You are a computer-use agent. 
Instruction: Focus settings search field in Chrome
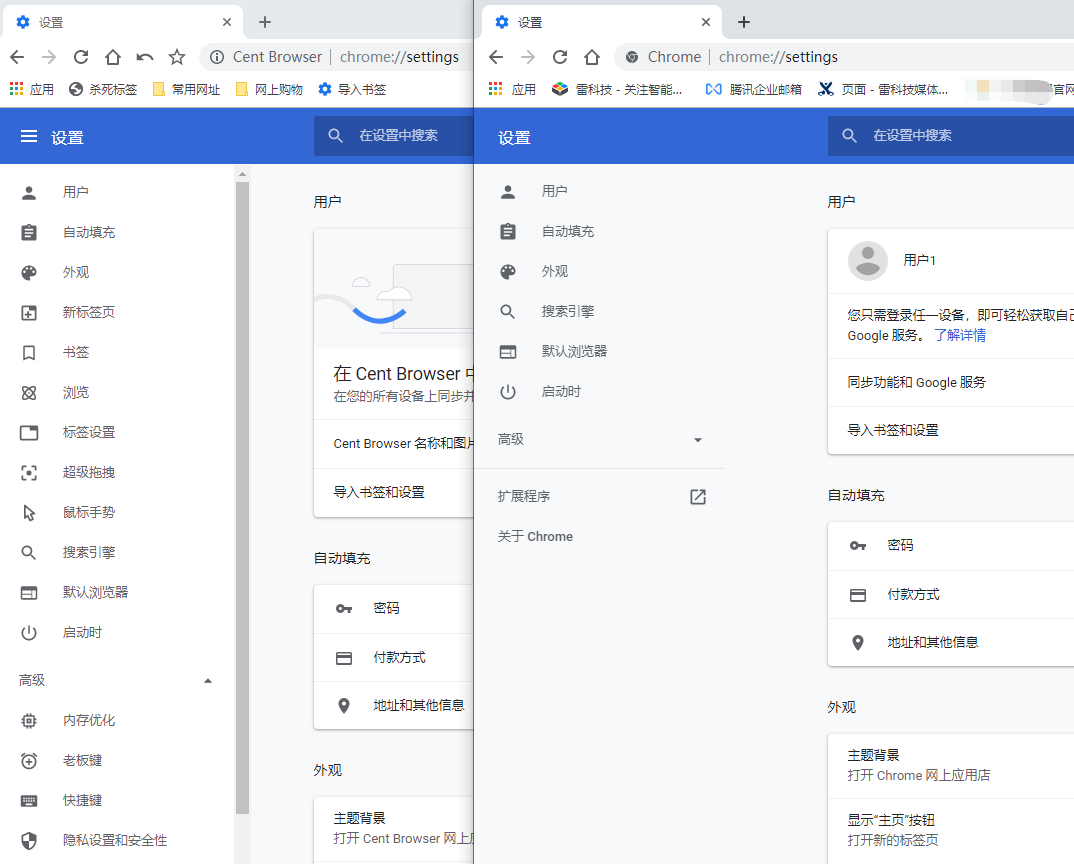click(951, 136)
